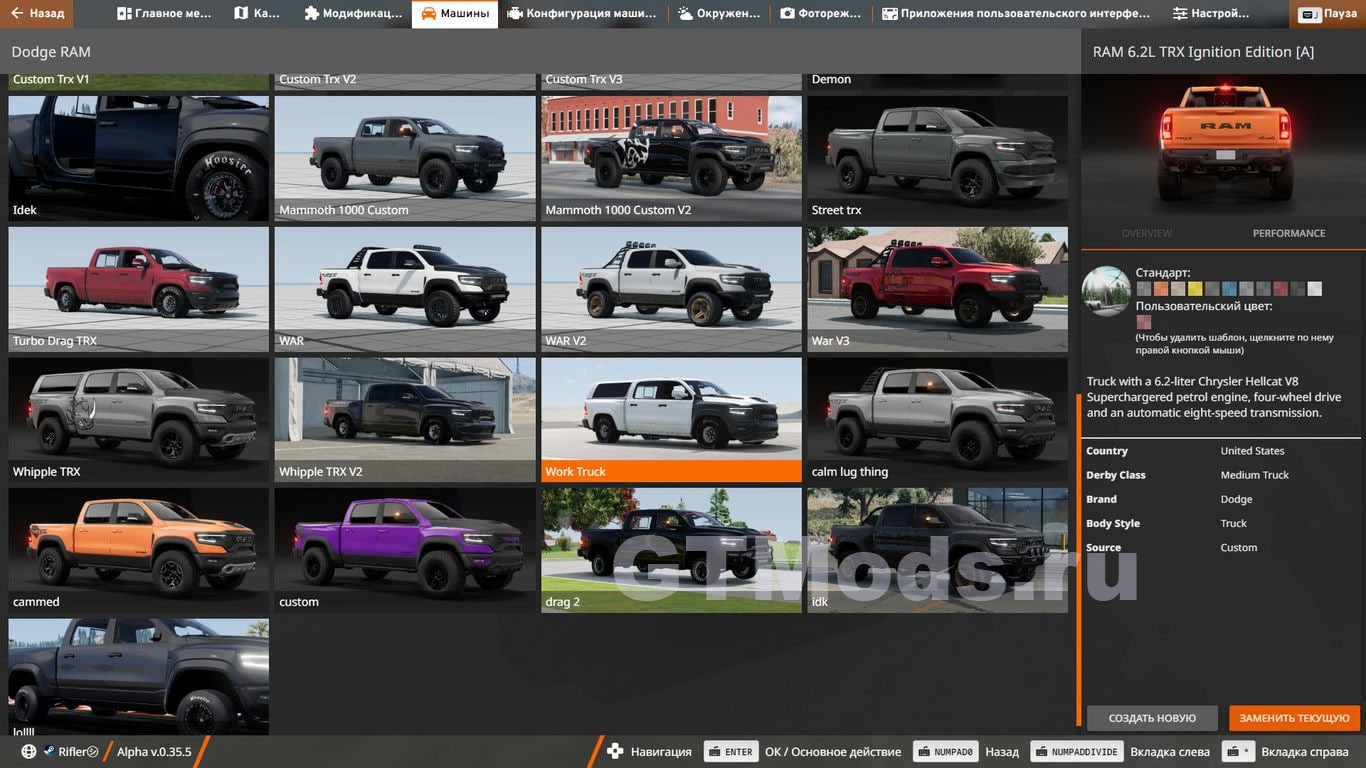1366x768 pixels.
Task: Select the Custom Trx V1 label
Action: [51, 79]
